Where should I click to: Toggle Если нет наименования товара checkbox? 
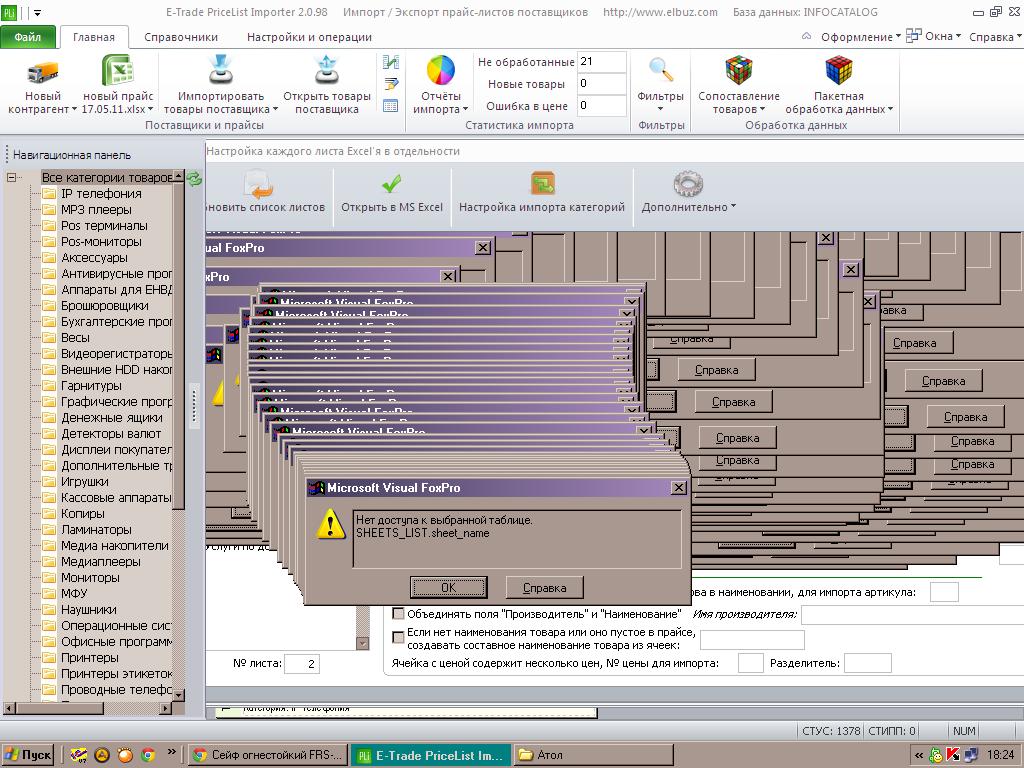[x=398, y=637]
